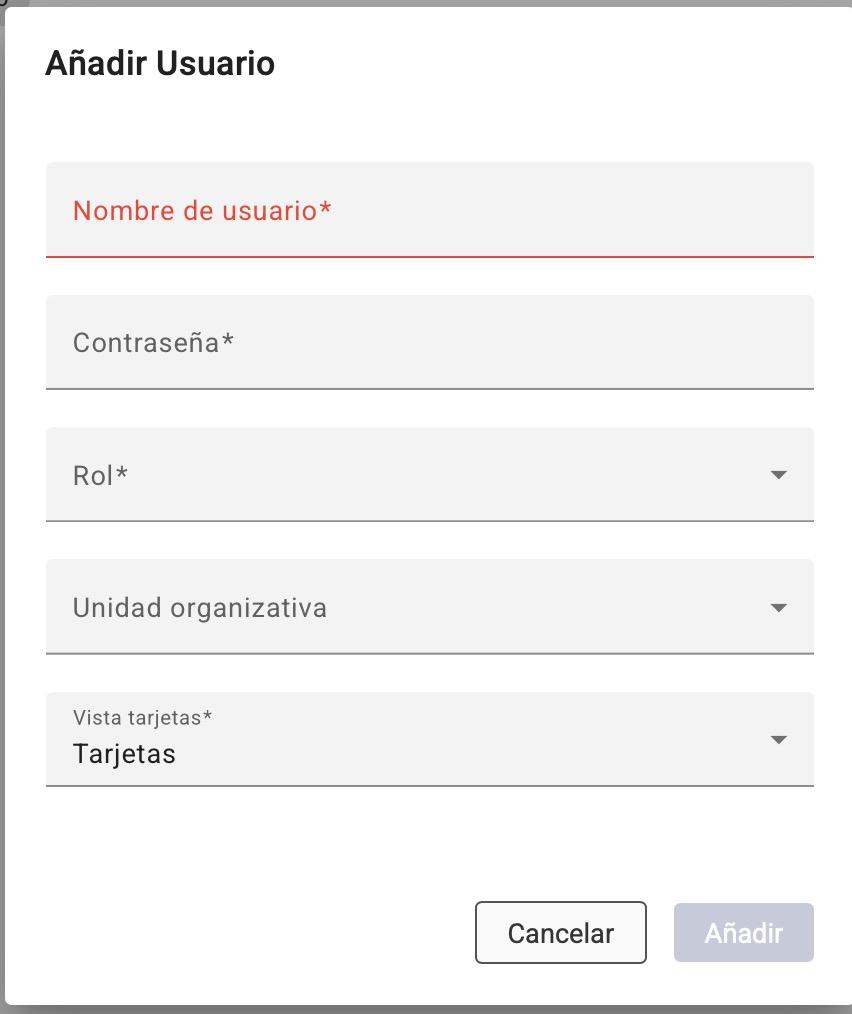Screen dimensions: 852x1014
Task: Click the small Vista tarjetas* caption
Action: coord(143,718)
